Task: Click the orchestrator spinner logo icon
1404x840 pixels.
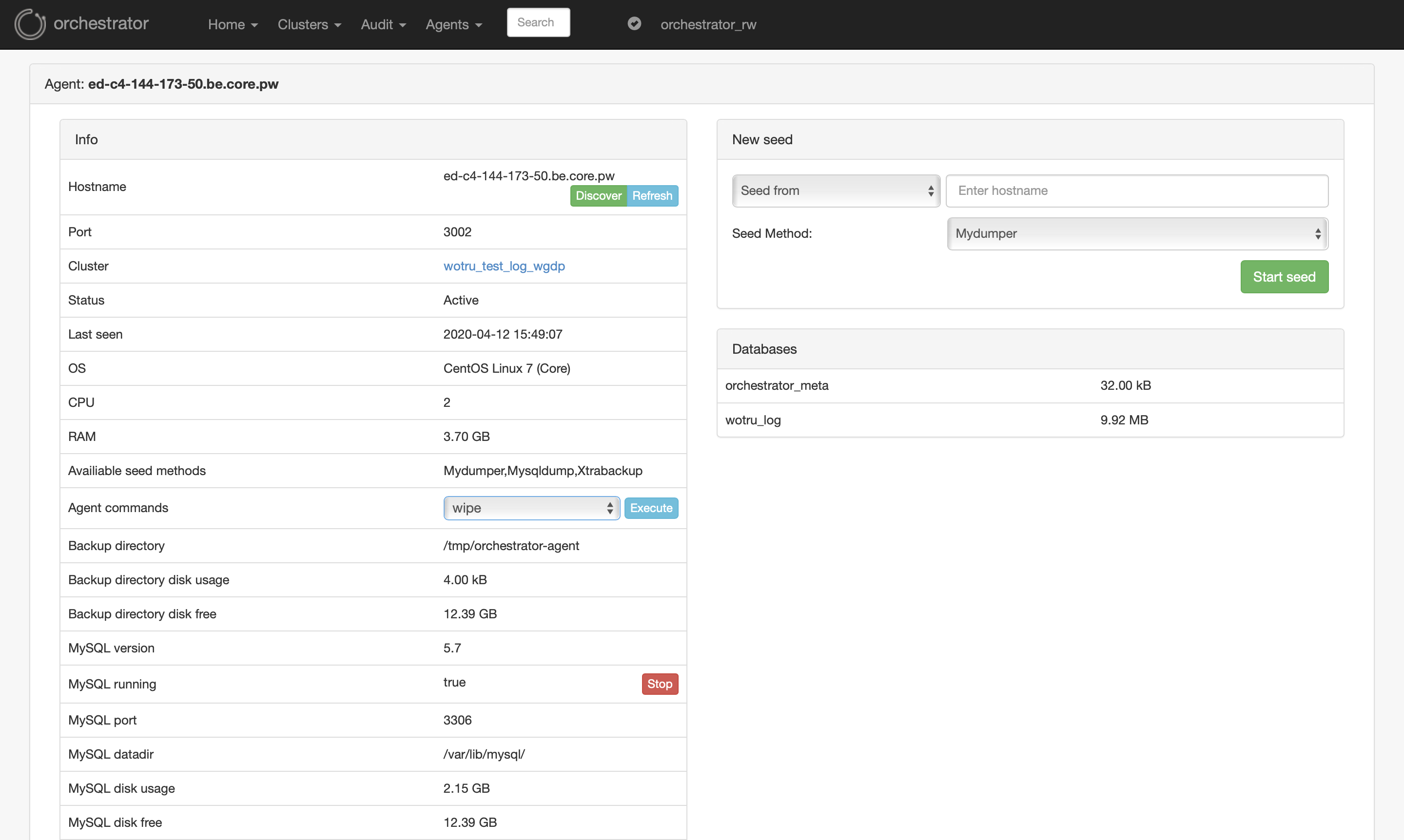Action: (x=29, y=24)
